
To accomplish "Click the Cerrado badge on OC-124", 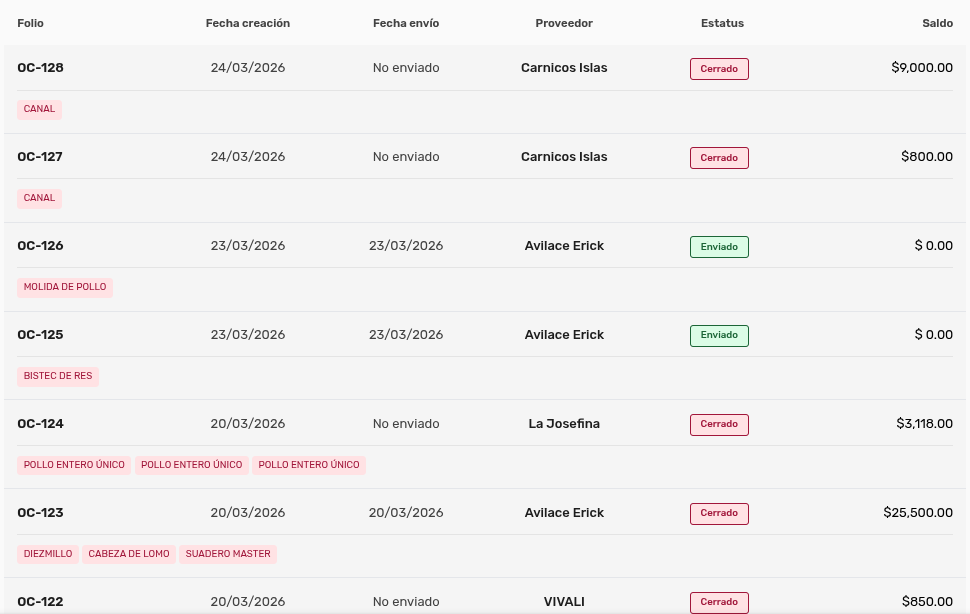I will 719,425.
